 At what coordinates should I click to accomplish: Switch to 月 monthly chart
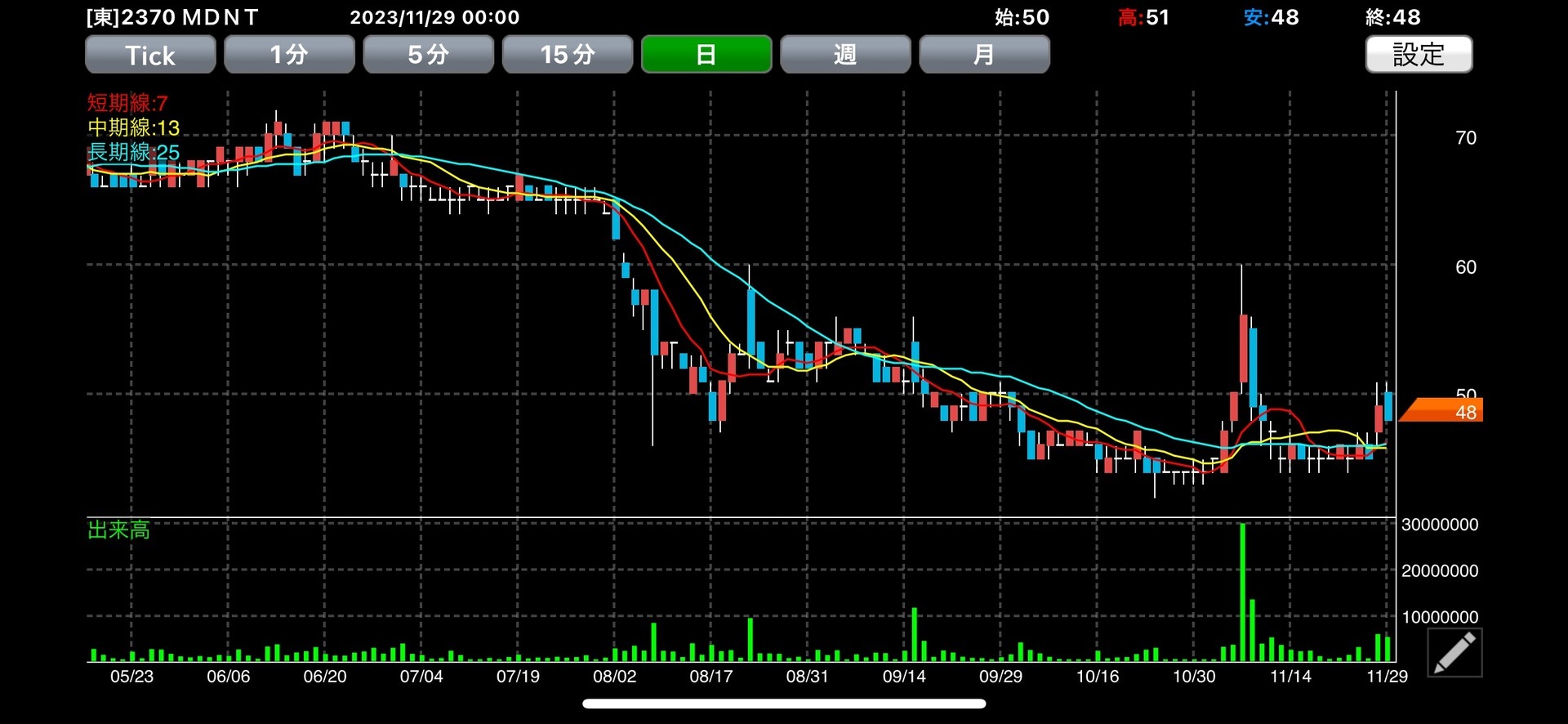984,55
